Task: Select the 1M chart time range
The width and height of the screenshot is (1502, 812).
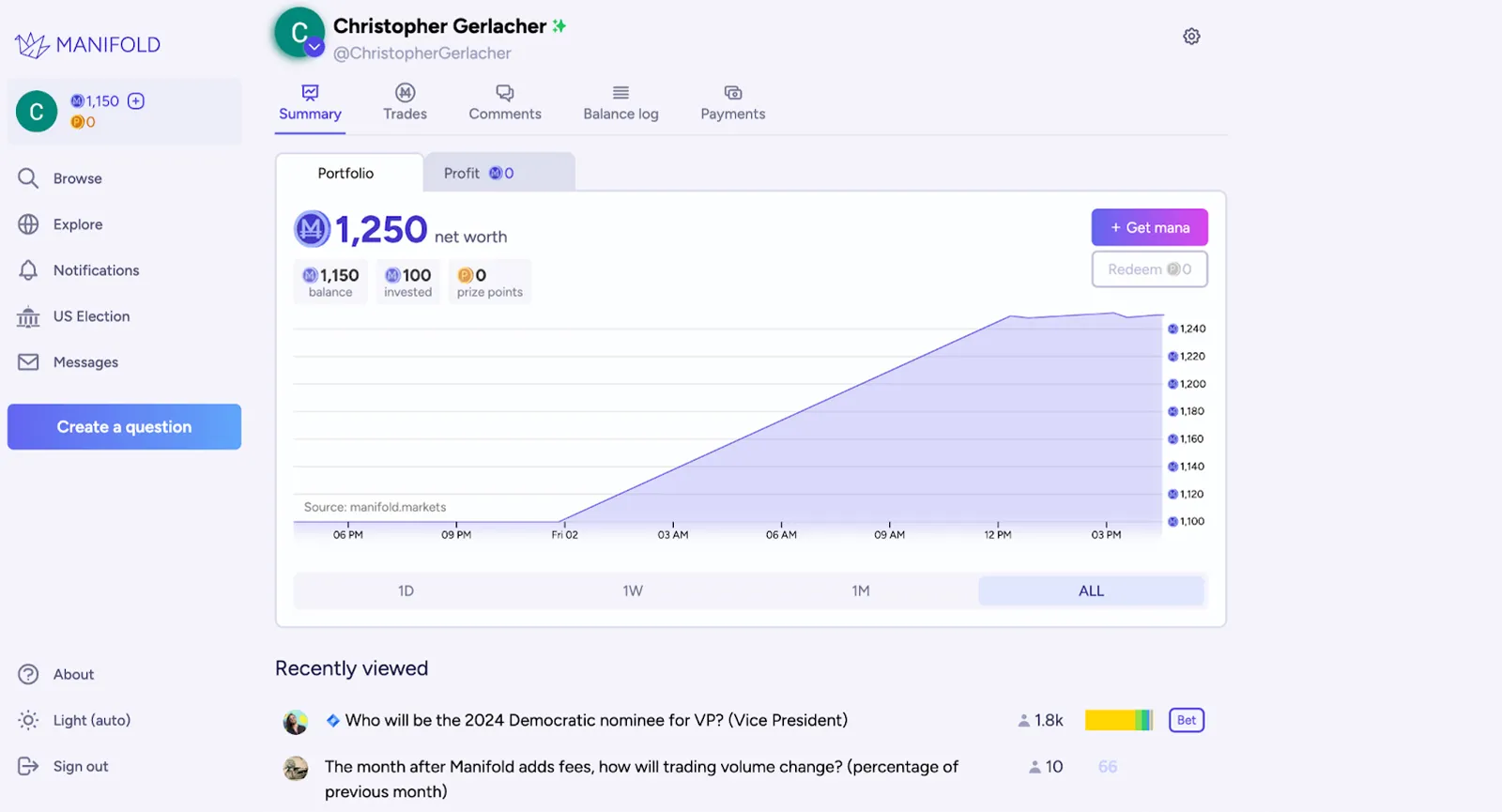Action: pyautogui.click(x=861, y=590)
